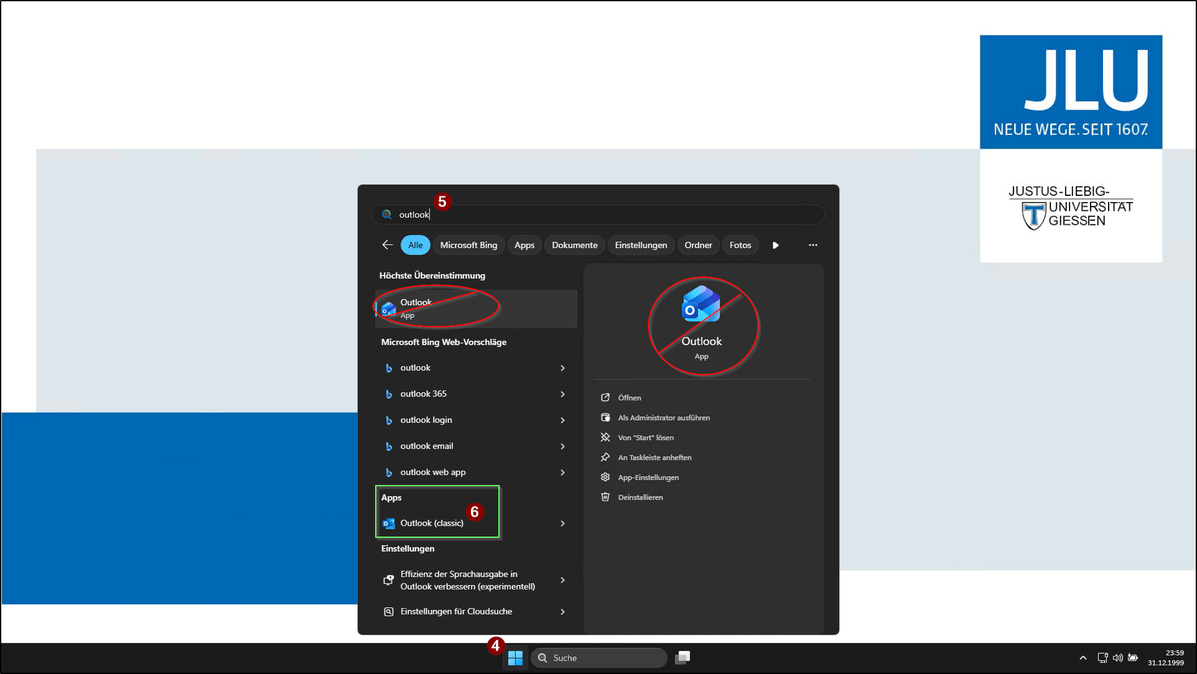
Task: Expand Einstellungen für Cloudsuche chevron
Action: click(563, 611)
